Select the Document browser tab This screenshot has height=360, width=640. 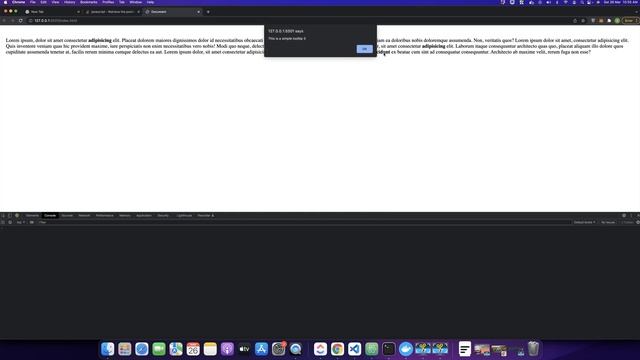tap(172, 12)
